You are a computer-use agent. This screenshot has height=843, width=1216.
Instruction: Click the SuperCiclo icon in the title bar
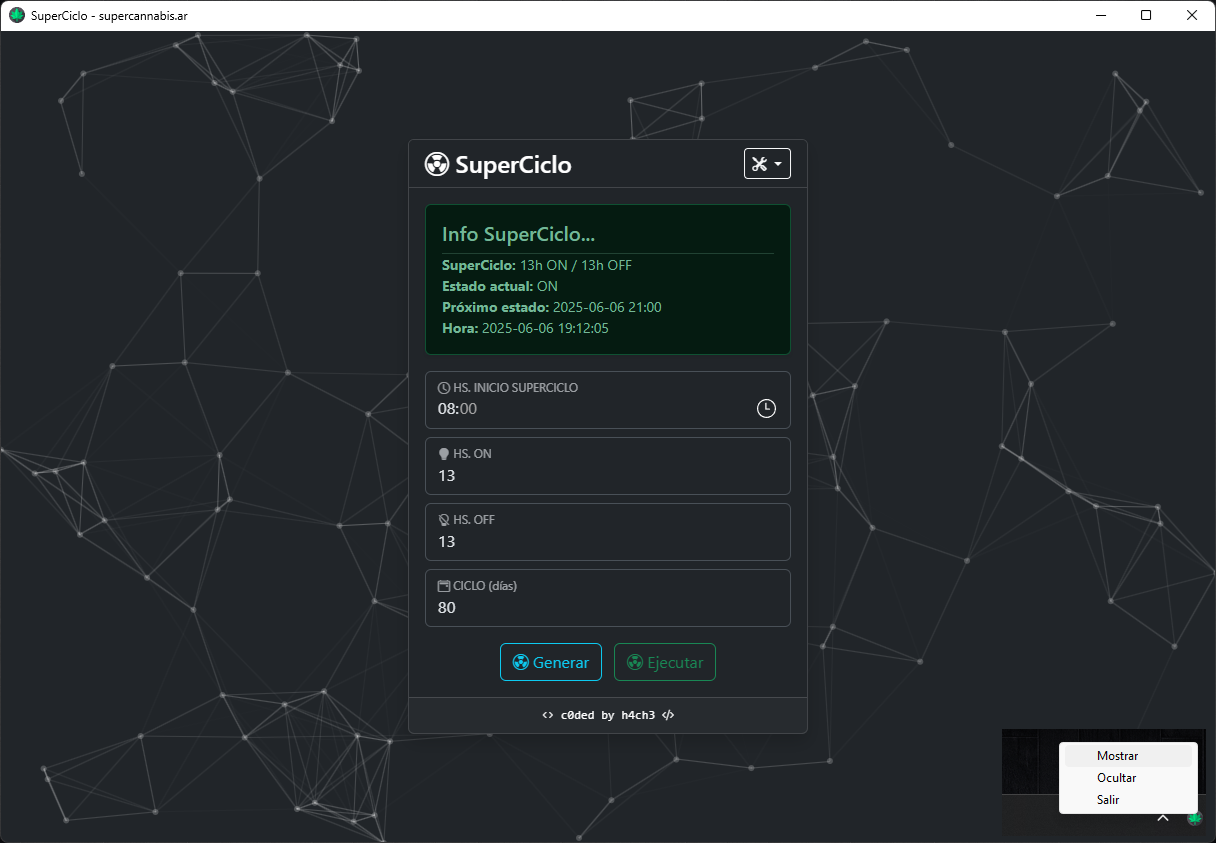pos(15,15)
